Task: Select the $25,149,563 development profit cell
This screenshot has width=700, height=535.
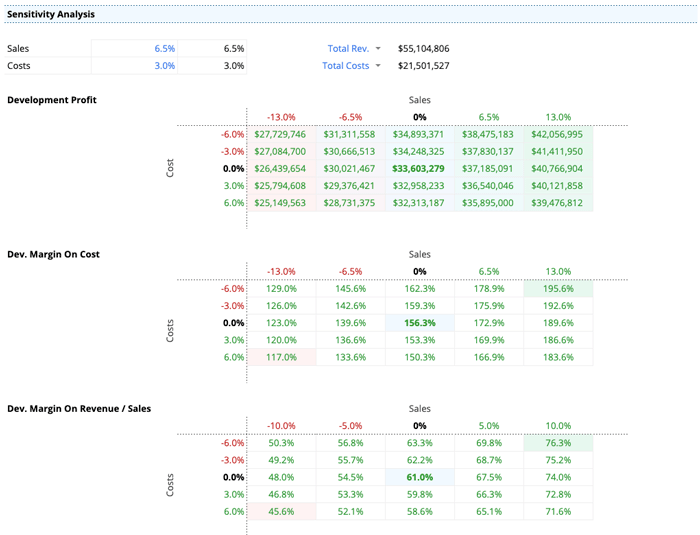Action: 280,203
